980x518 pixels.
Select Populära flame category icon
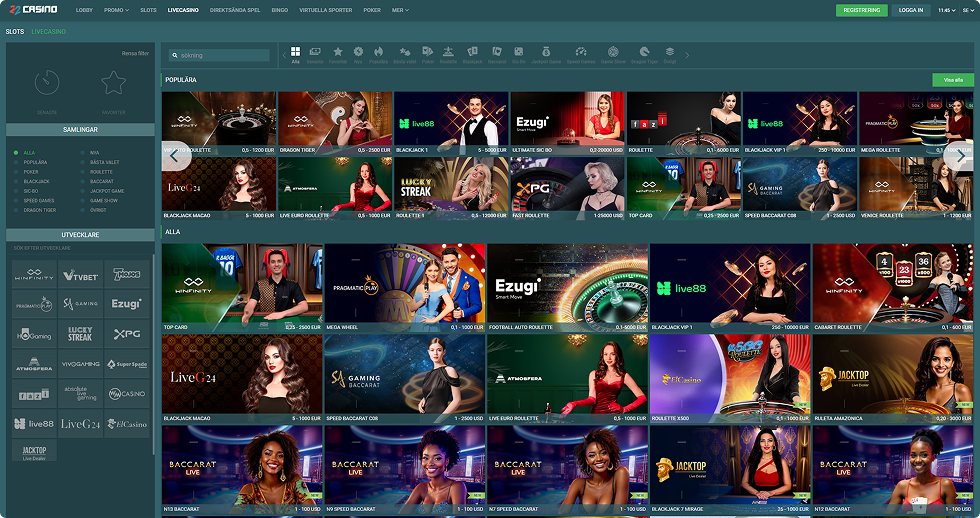378,52
